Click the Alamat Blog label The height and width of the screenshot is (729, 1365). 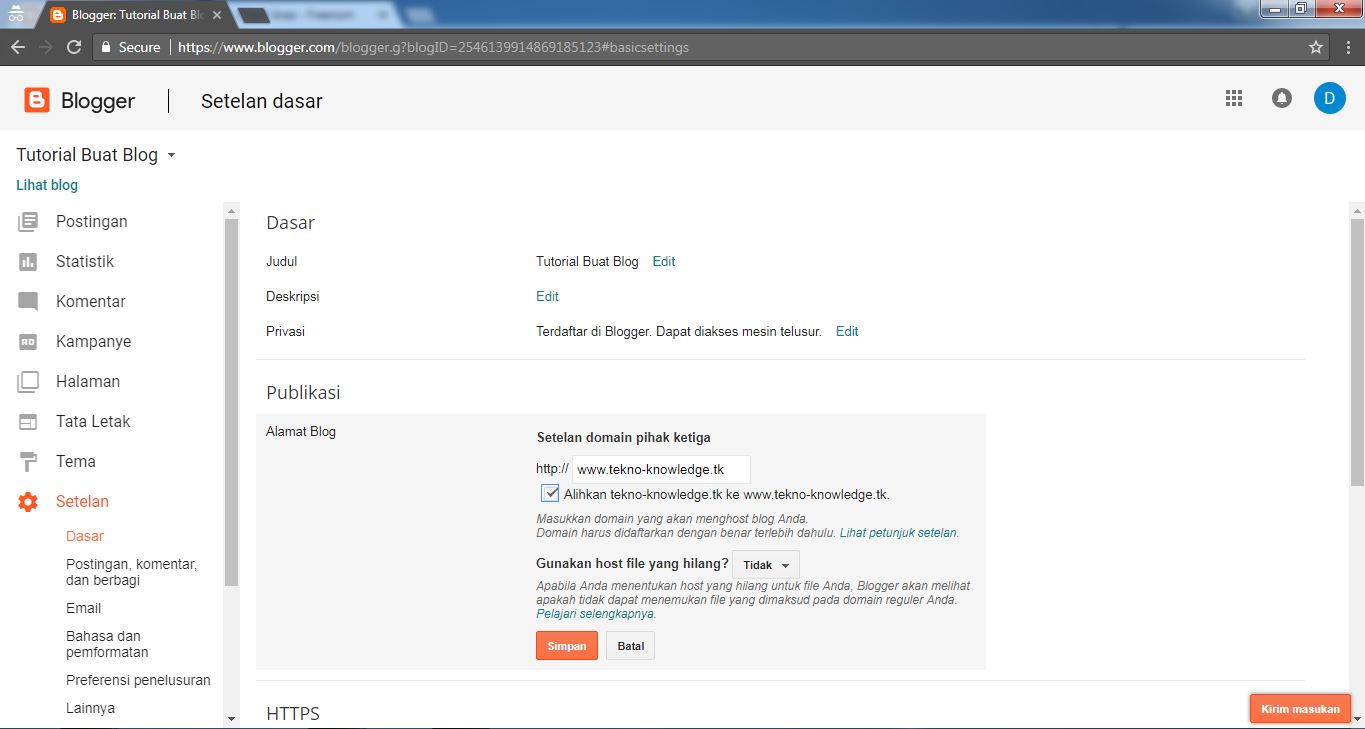(x=301, y=432)
